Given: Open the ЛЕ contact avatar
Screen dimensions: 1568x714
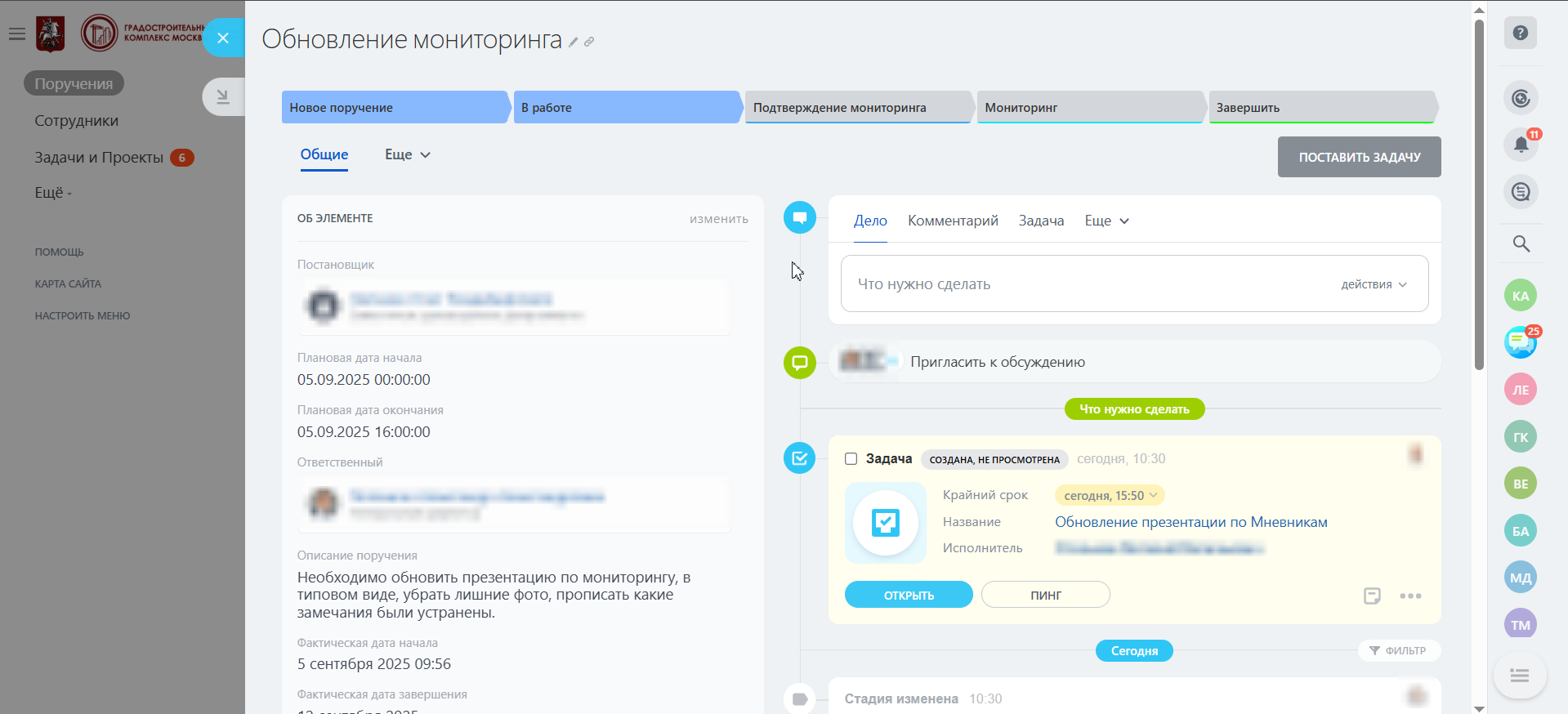Looking at the screenshot, I should pyautogui.click(x=1521, y=390).
